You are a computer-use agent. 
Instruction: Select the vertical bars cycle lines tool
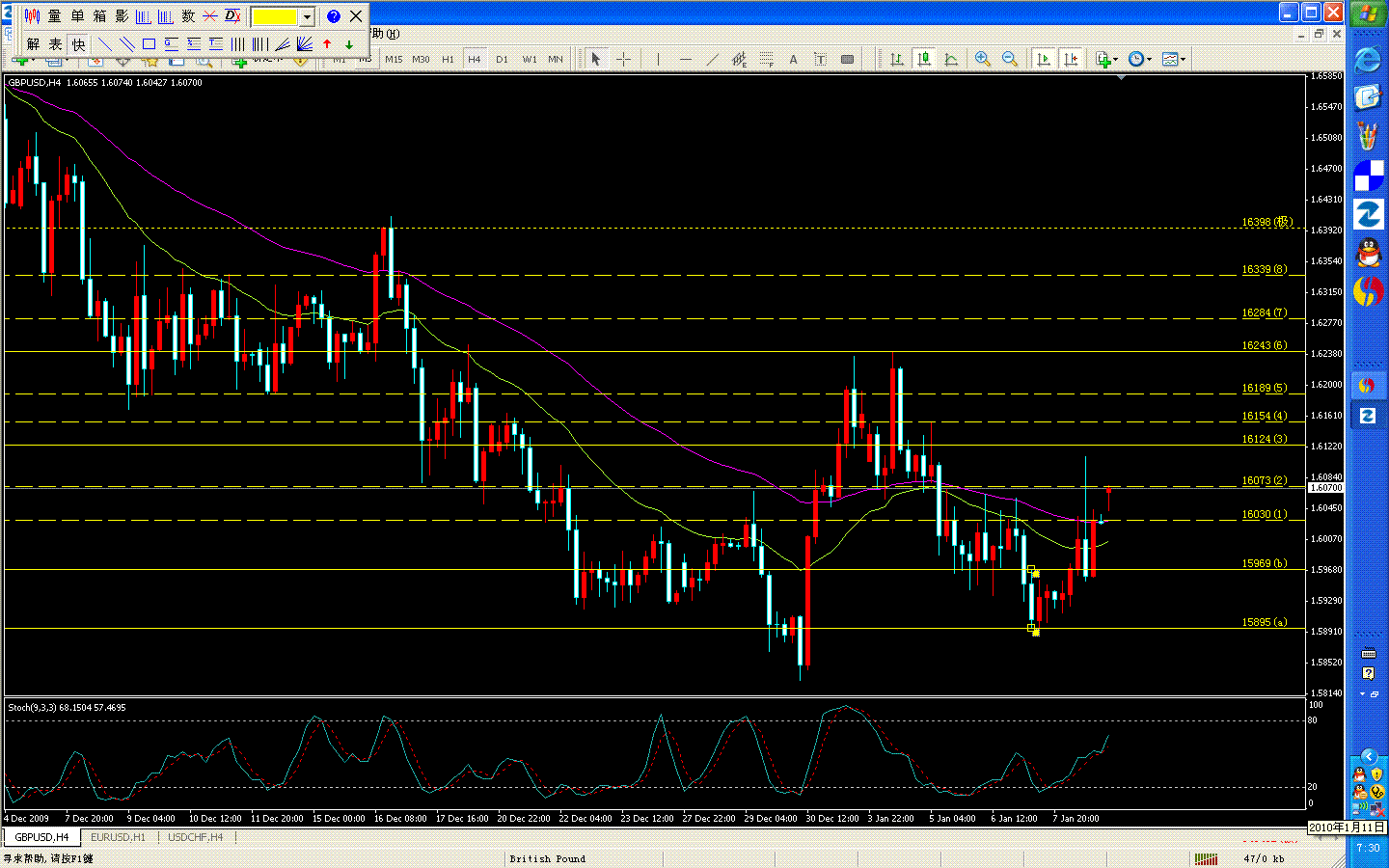coord(238,44)
